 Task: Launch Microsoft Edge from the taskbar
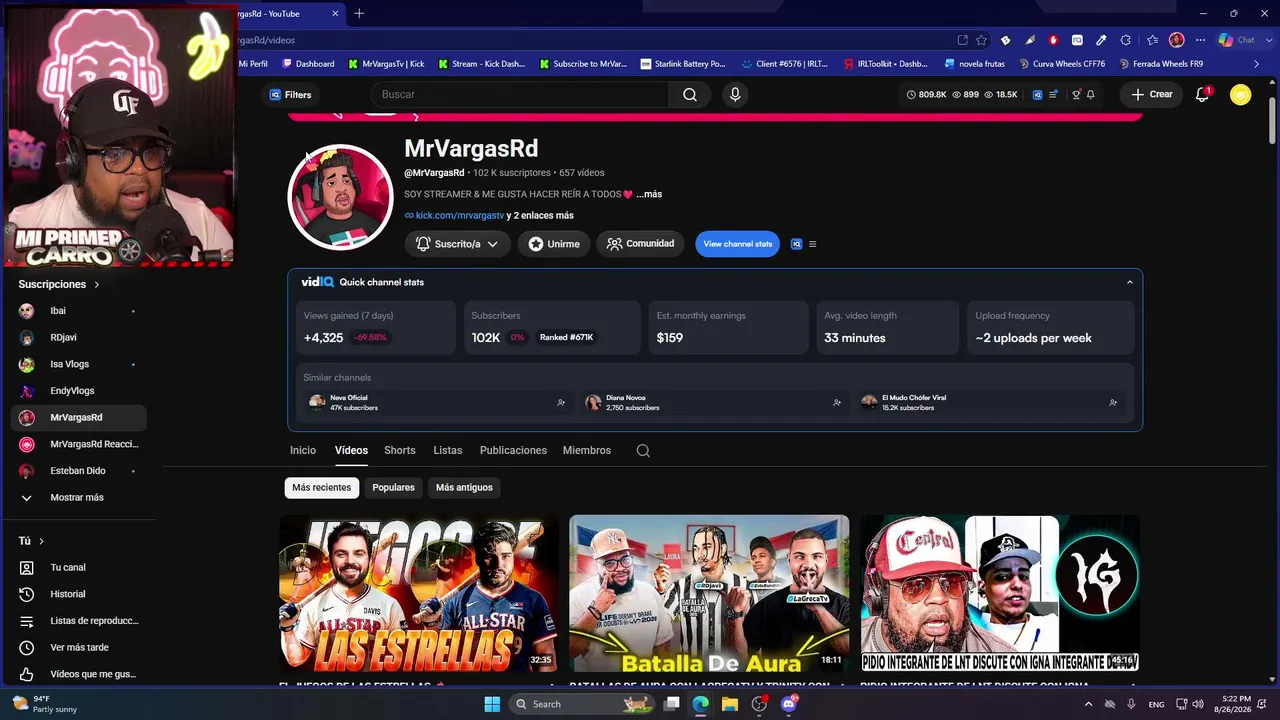(701, 704)
